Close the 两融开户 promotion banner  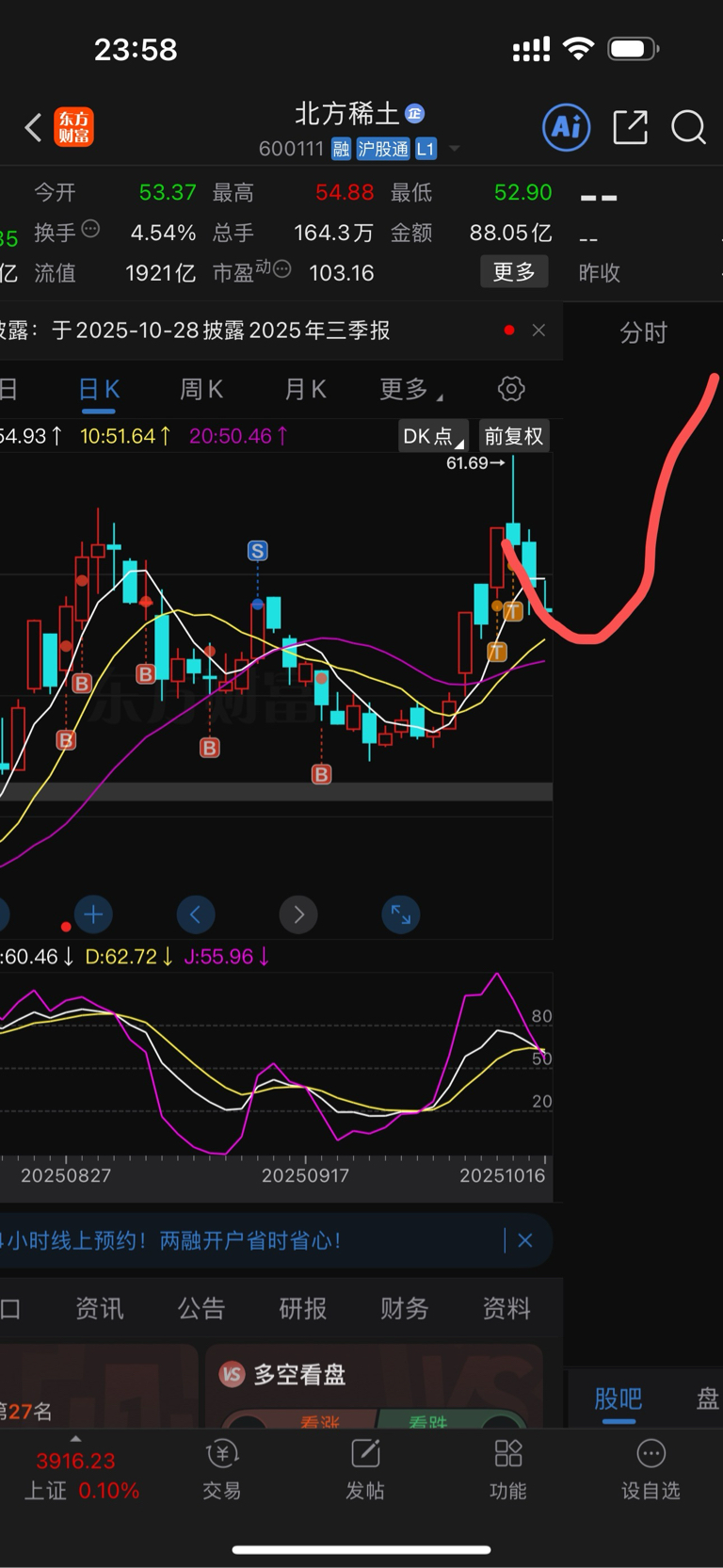[525, 1240]
